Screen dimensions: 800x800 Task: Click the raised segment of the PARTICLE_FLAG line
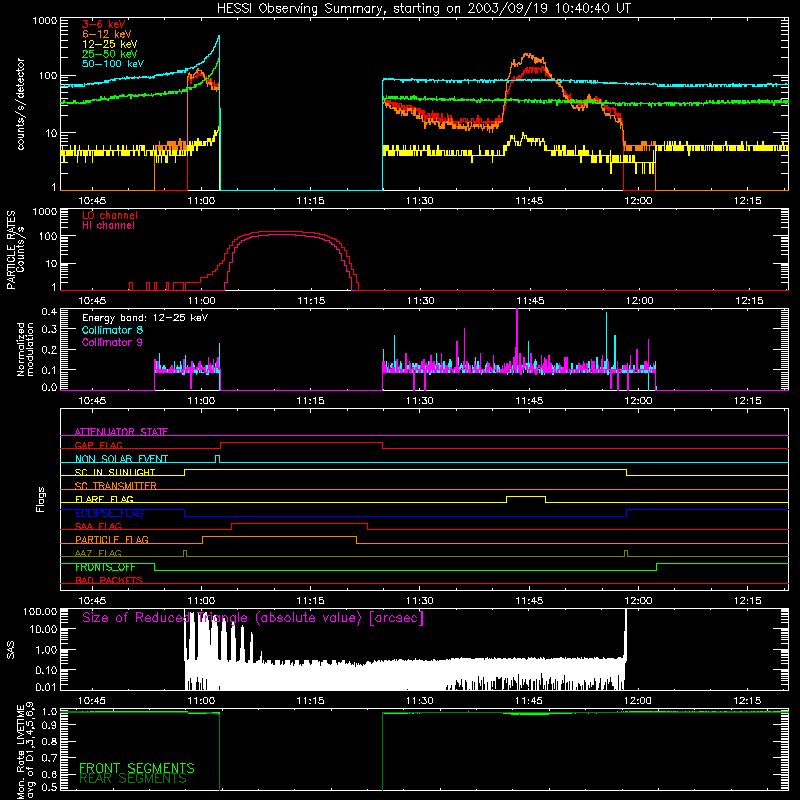pos(280,537)
